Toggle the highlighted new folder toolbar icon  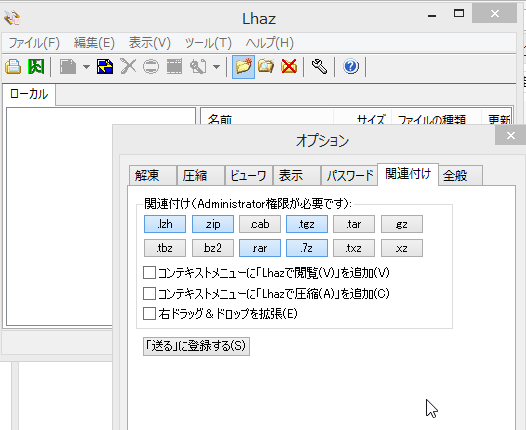coord(244,67)
